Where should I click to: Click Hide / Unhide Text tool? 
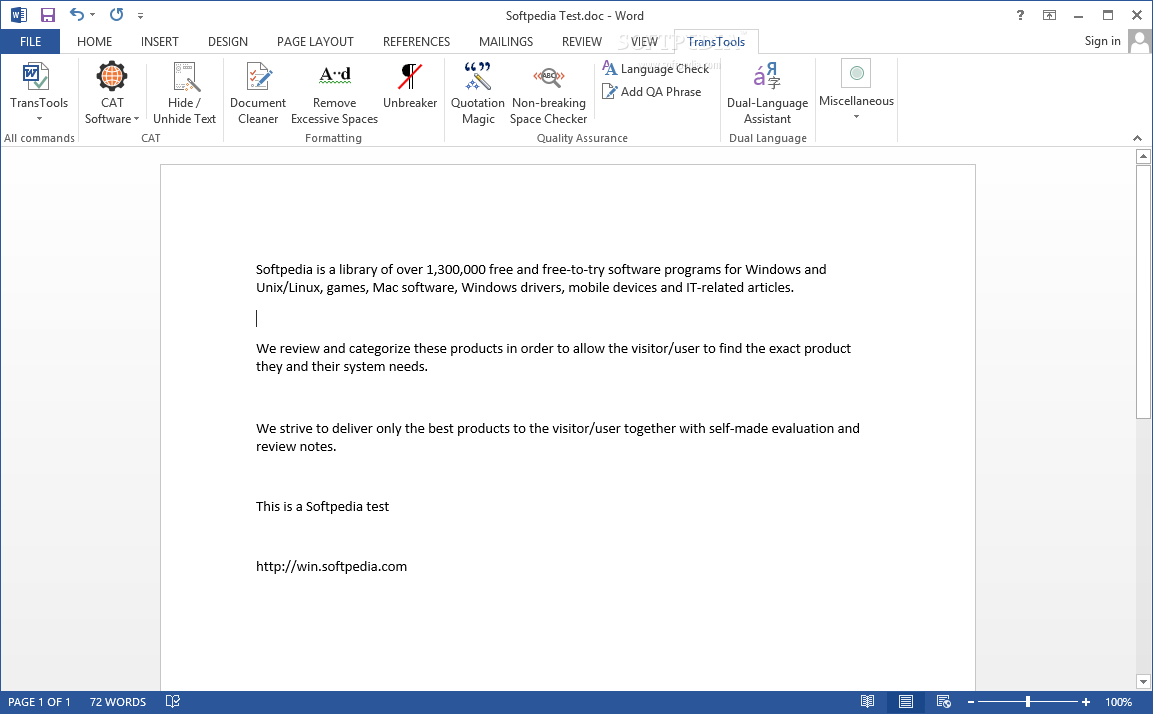(x=185, y=93)
